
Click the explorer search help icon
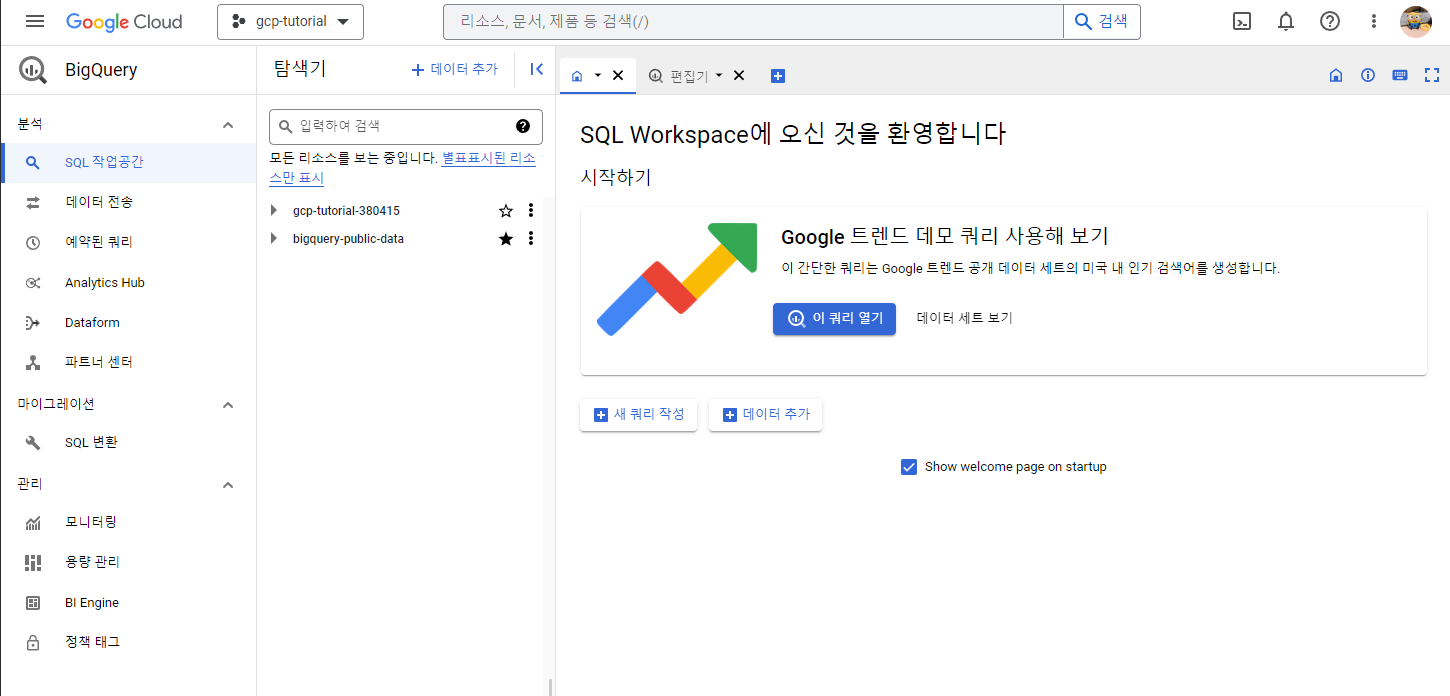[x=522, y=126]
